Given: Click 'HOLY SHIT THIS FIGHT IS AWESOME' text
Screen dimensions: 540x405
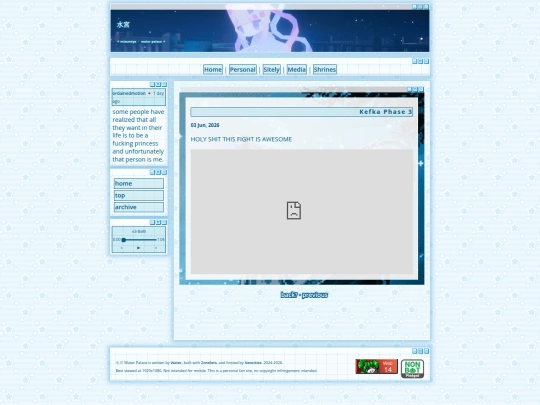Looking at the screenshot, I should pos(241,139).
